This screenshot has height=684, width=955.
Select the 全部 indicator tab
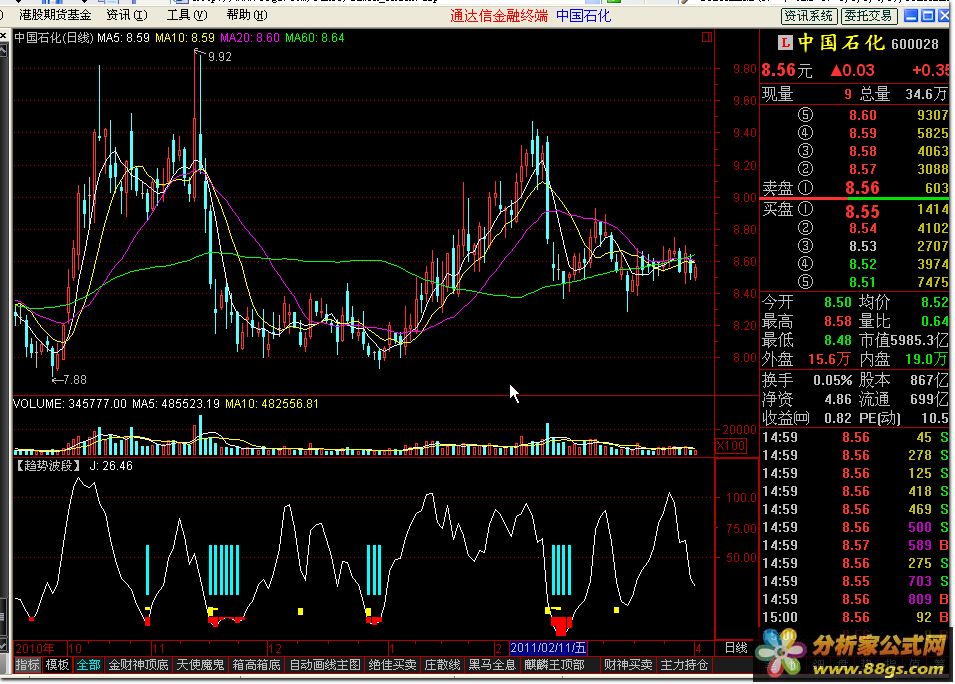(88, 665)
